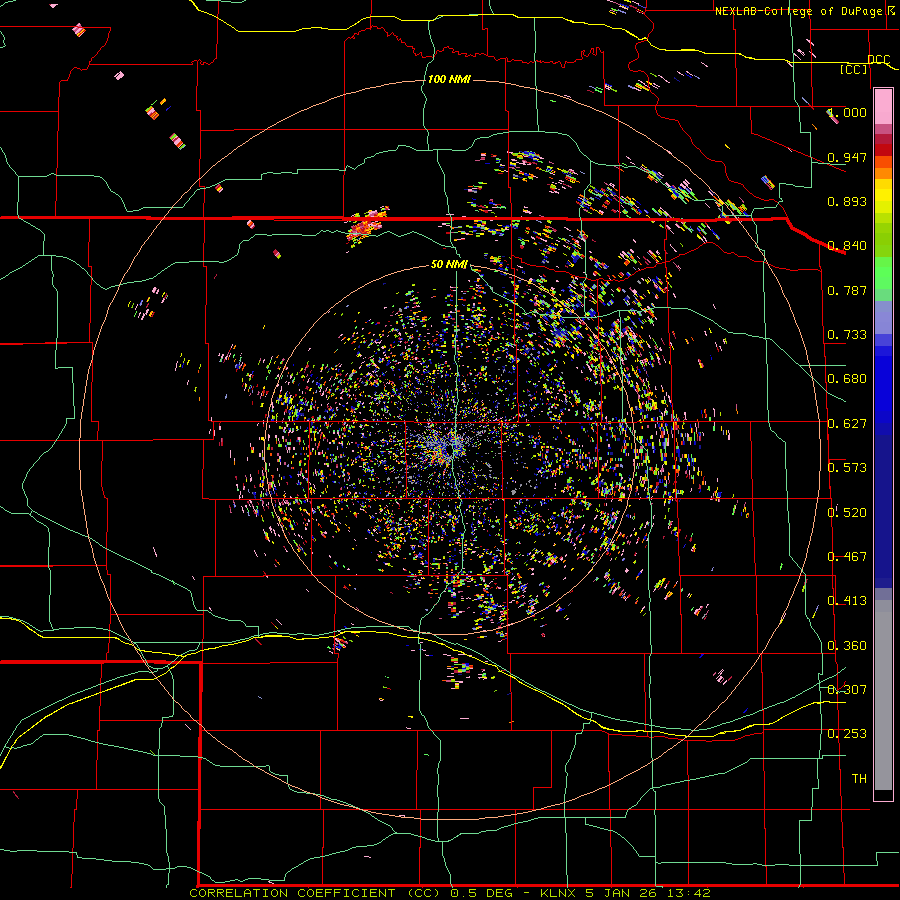Click the DCC label above the scale
This screenshot has height=900, width=900.
pyautogui.click(x=878, y=60)
